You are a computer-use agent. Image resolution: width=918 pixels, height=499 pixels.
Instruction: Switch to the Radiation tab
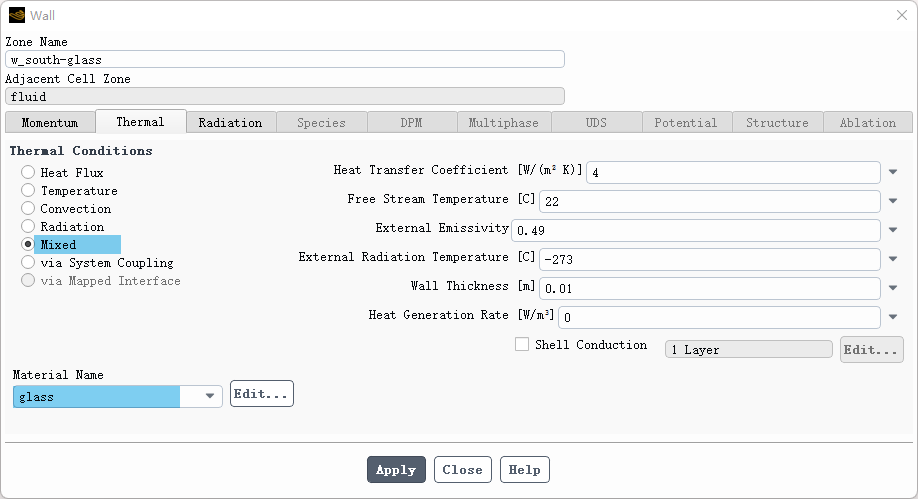coord(230,123)
